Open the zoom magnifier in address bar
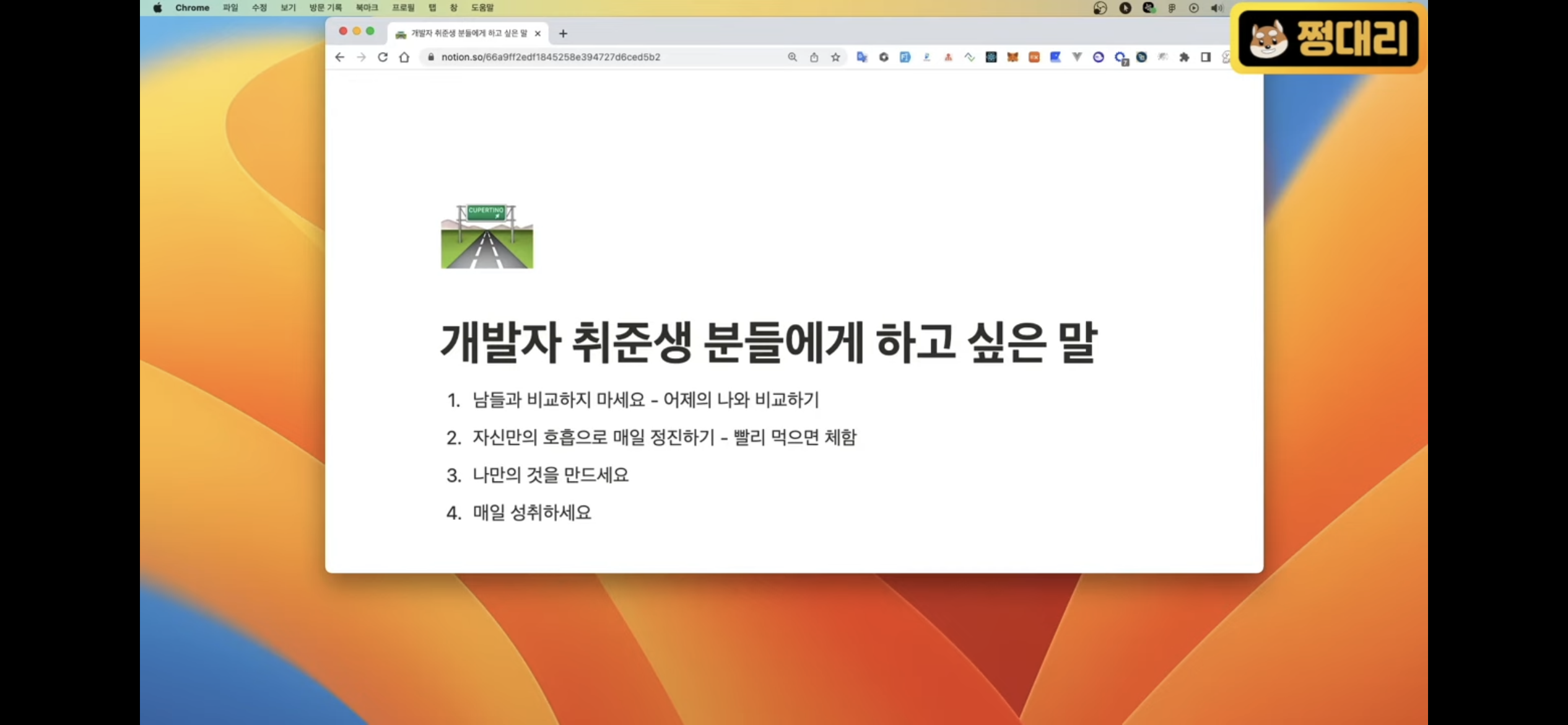The image size is (1568, 725). pyautogui.click(x=792, y=57)
